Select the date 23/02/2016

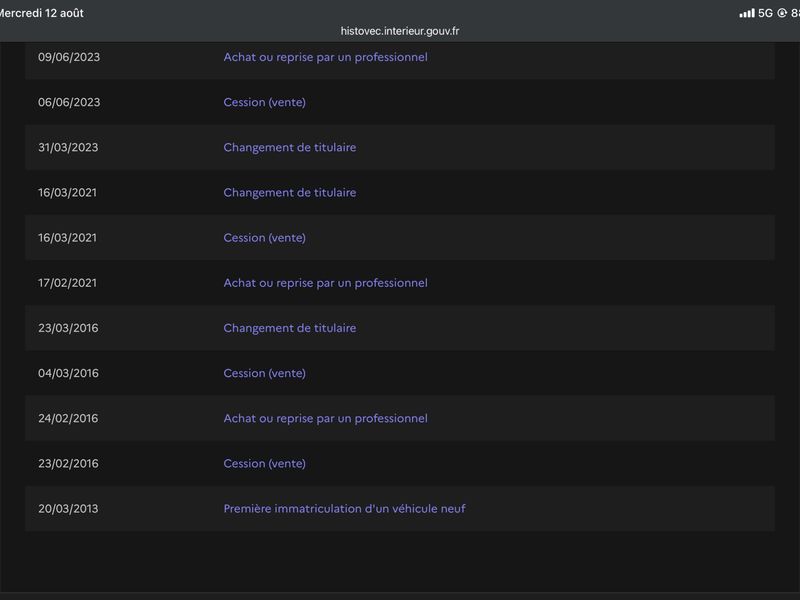coord(68,463)
